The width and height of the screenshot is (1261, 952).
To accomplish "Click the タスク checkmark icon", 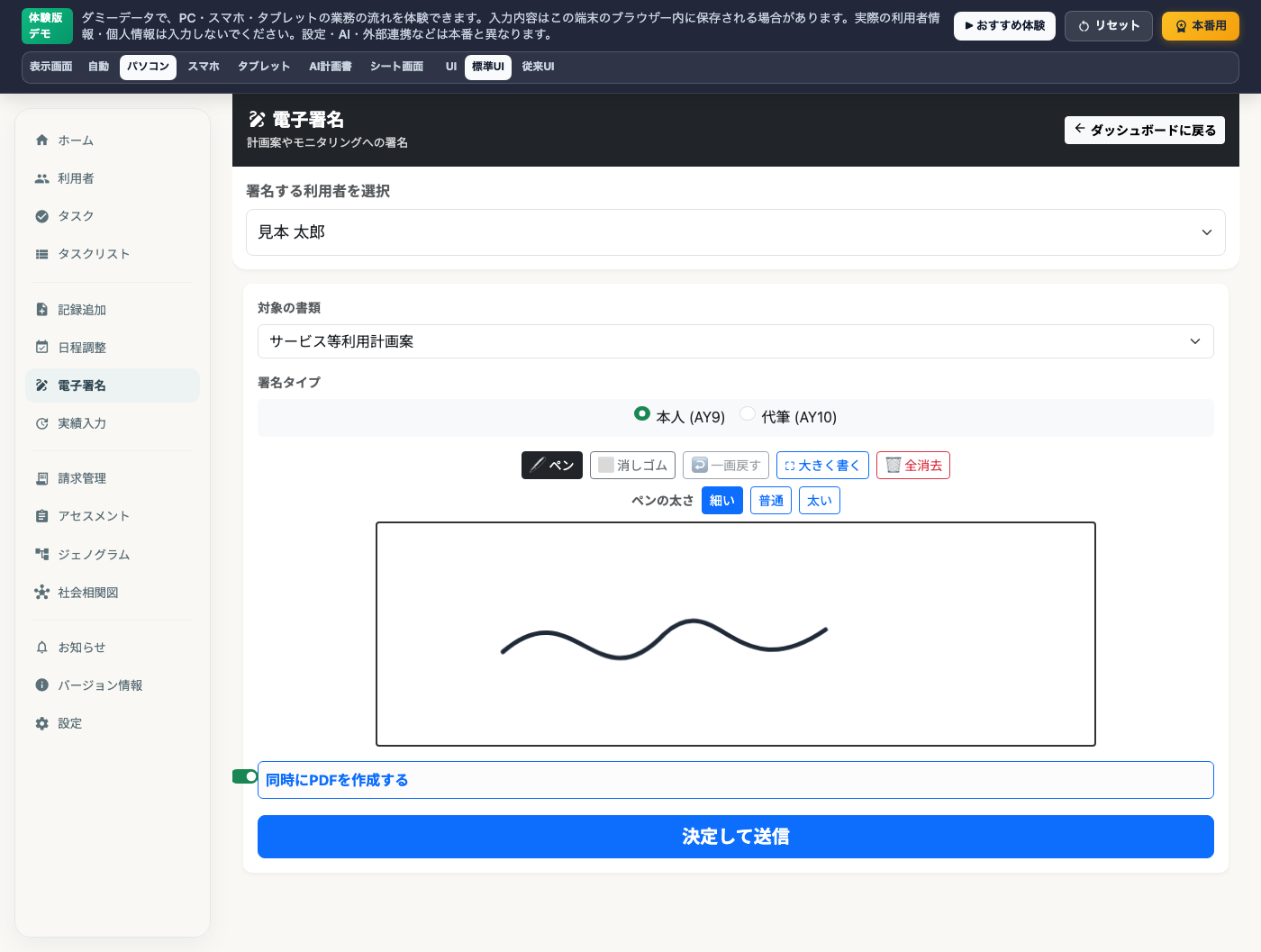I will [41, 216].
